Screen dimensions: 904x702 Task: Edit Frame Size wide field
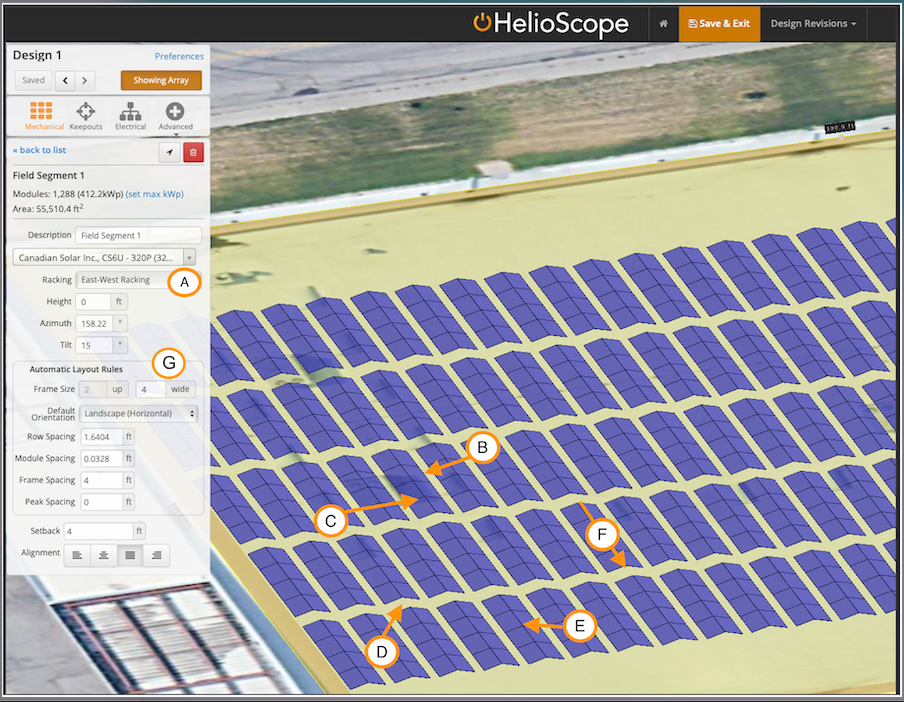[150, 389]
